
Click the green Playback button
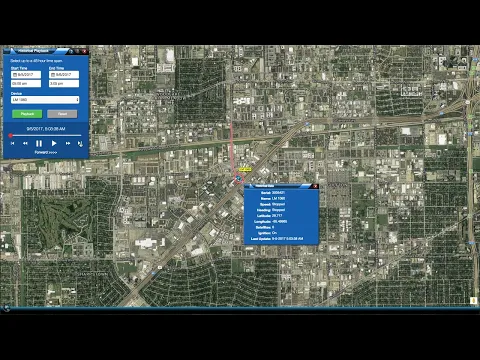coord(27,114)
